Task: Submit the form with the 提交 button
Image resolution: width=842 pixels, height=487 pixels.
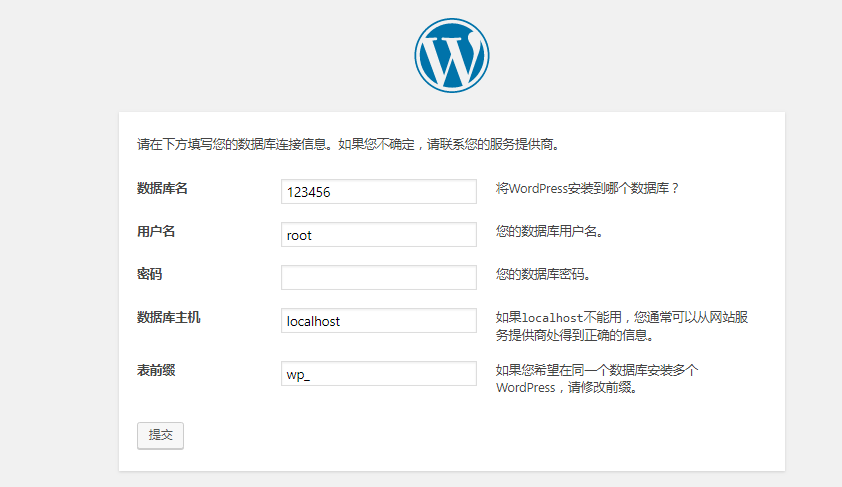Action: (x=160, y=435)
